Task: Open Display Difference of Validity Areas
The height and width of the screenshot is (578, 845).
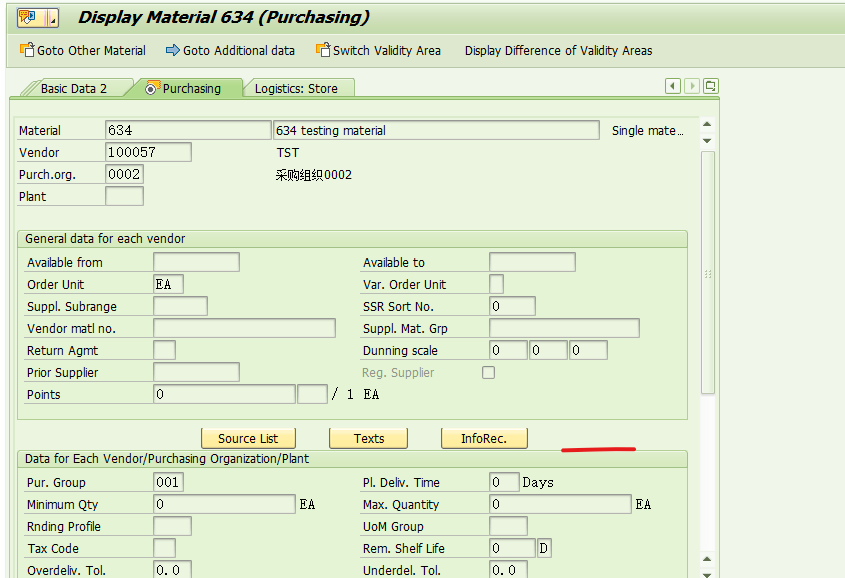Action: 558,51
